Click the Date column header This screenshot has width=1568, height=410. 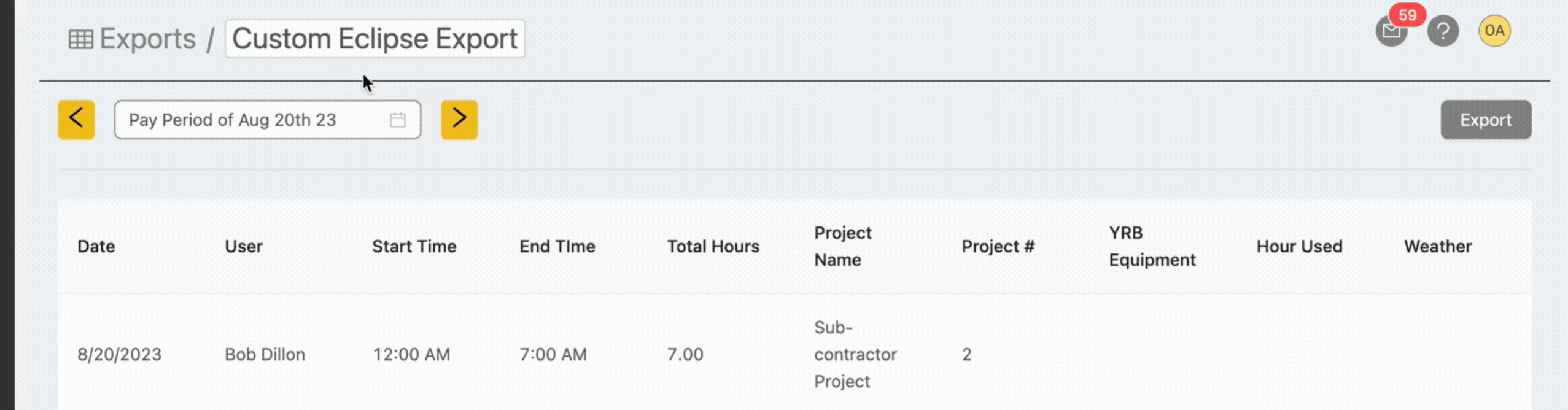[x=96, y=247]
